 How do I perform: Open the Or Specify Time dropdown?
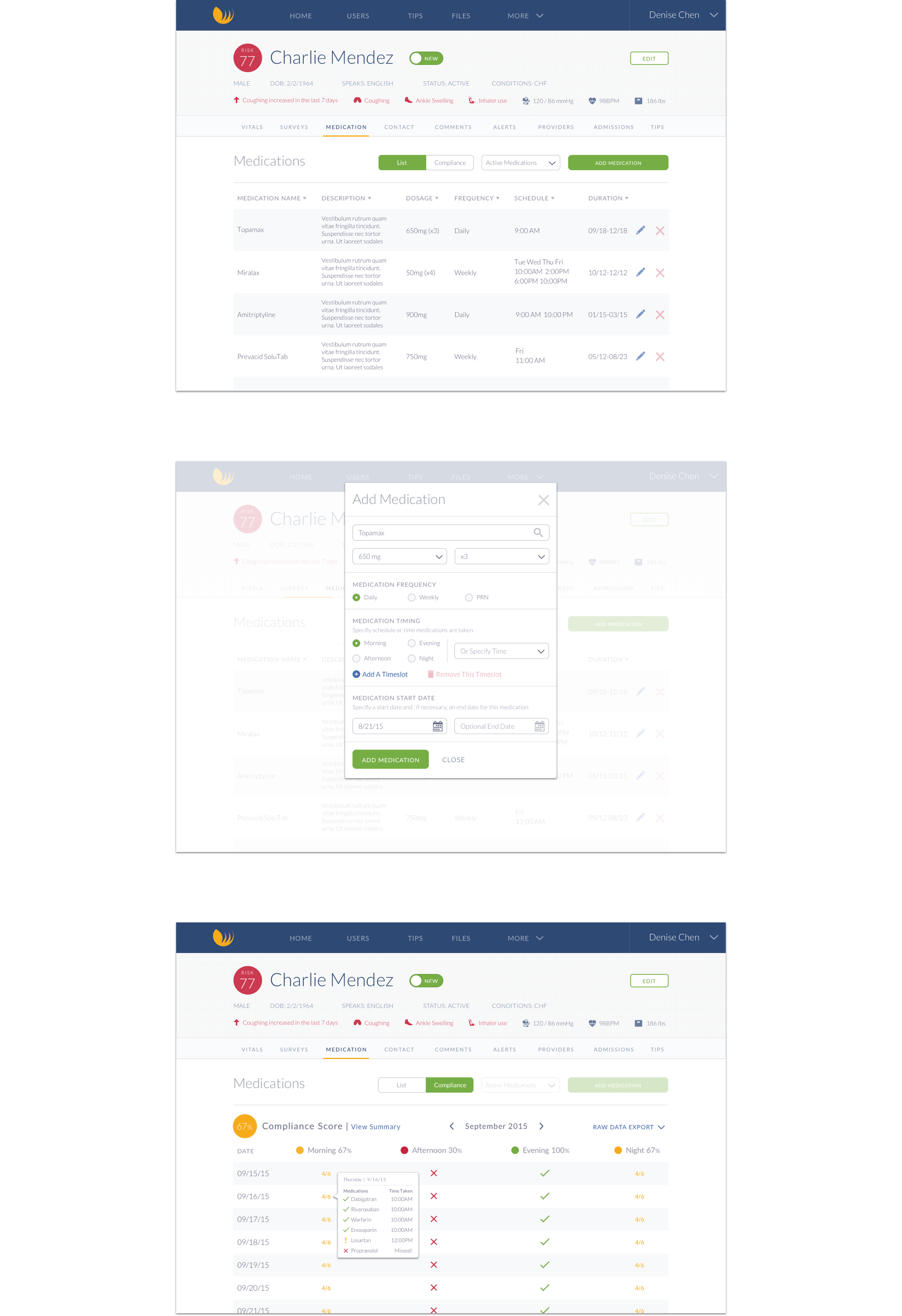click(x=501, y=651)
